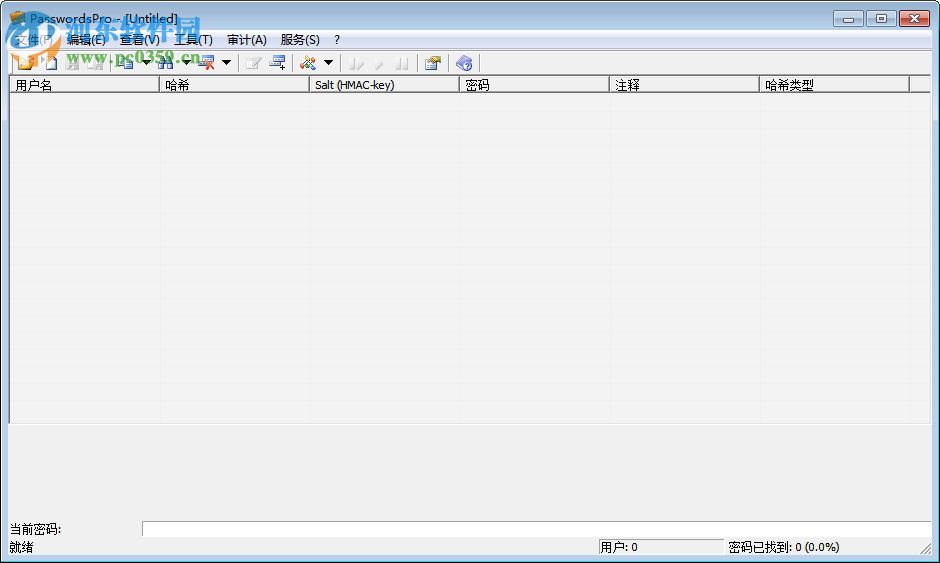The width and height of the screenshot is (940, 563).
Task: Click the Delete hashes red X icon
Action: pyautogui.click(x=206, y=62)
